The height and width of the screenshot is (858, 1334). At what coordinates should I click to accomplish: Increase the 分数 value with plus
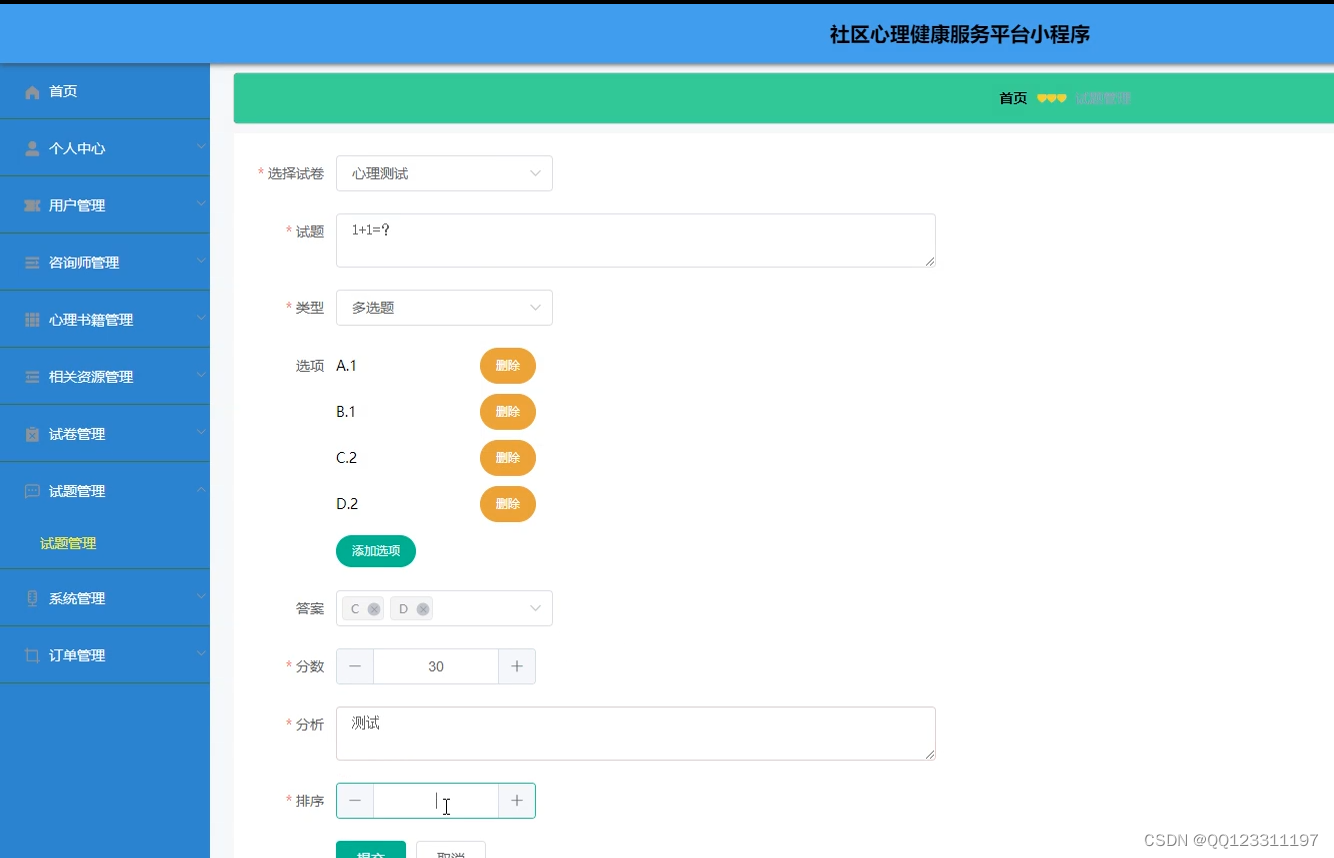coord(517,667)
